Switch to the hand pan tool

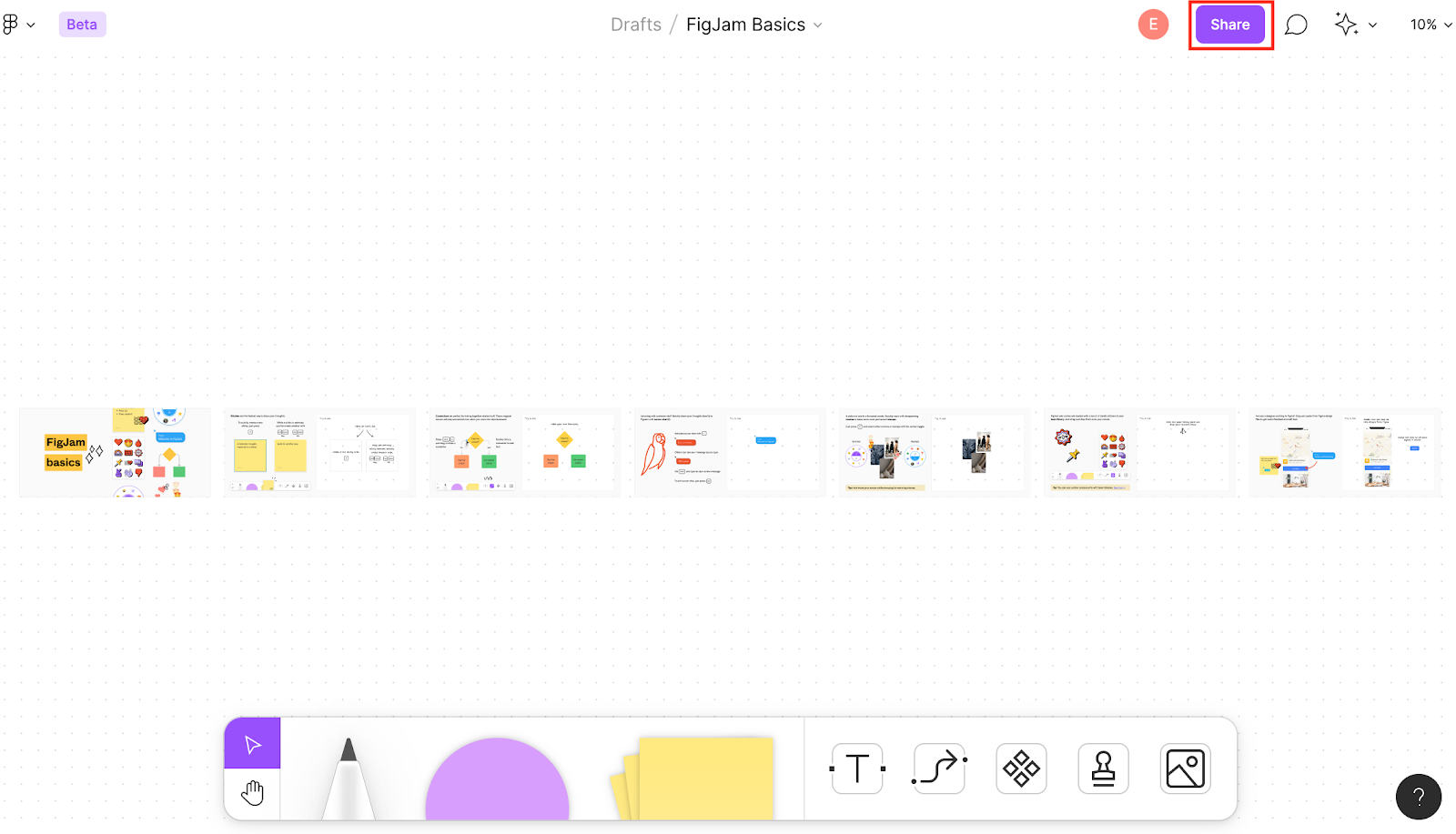[252, 793]
